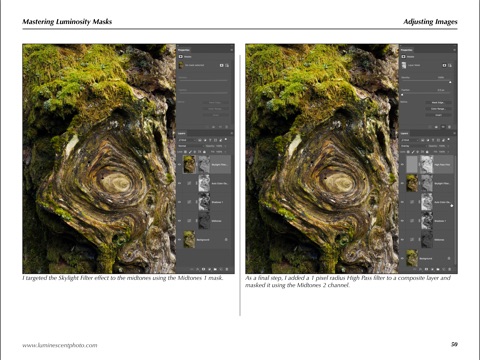Hide Shadows 1 layer in right screenshot

pos(403,221)
